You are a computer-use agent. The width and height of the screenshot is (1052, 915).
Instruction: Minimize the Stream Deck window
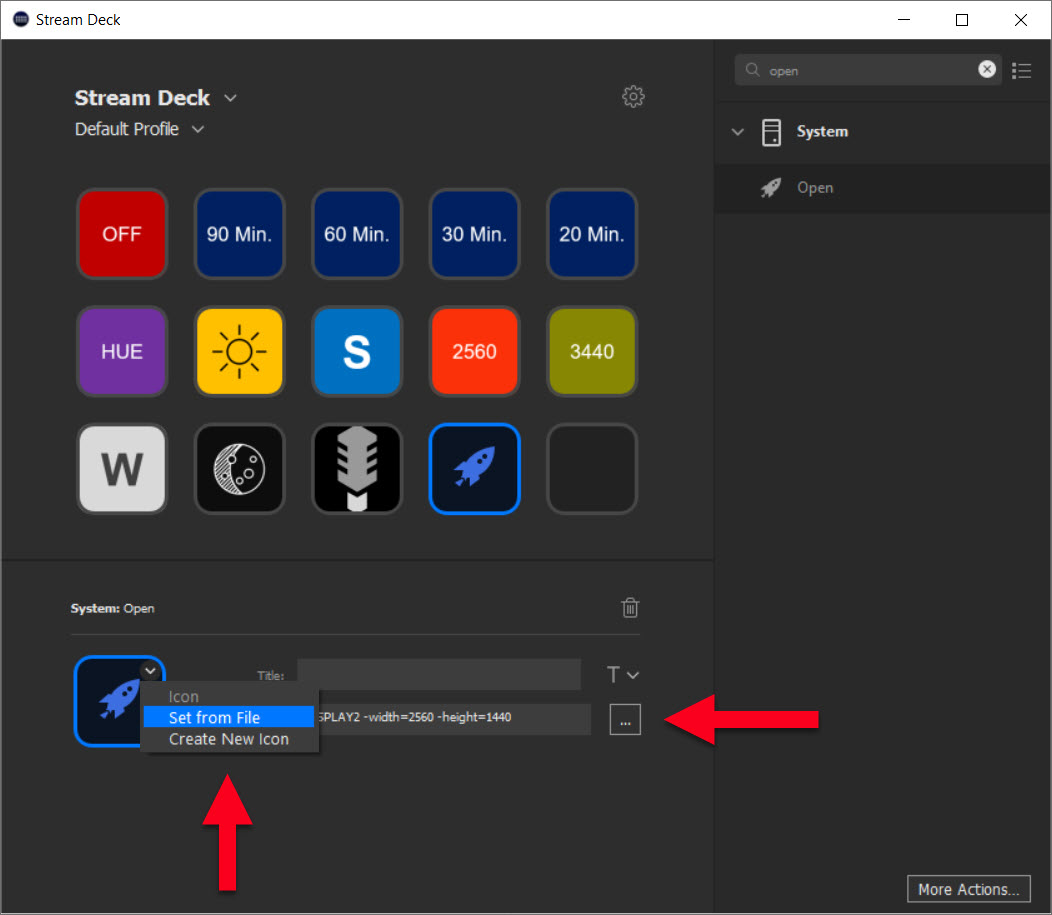point(904,19)
